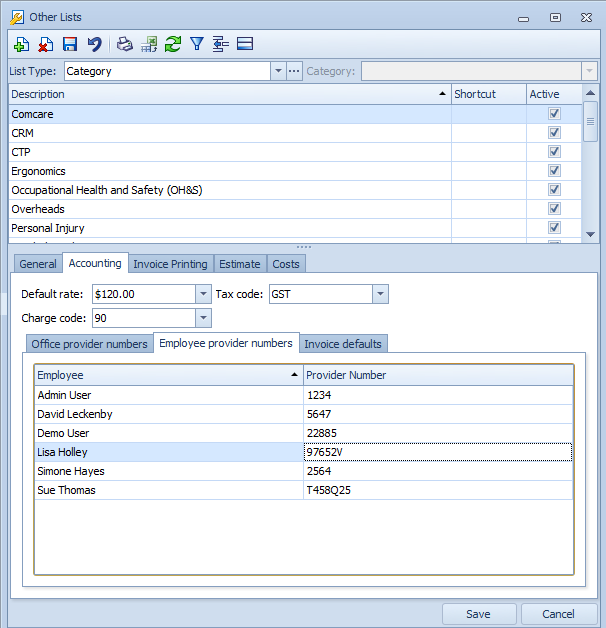Click the delete record icon

[46, 44]
